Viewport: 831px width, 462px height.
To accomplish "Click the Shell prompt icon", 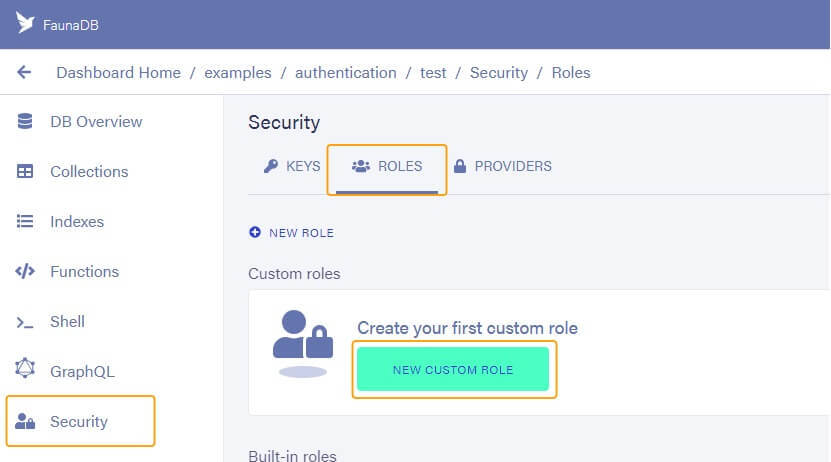I will 26,322.
